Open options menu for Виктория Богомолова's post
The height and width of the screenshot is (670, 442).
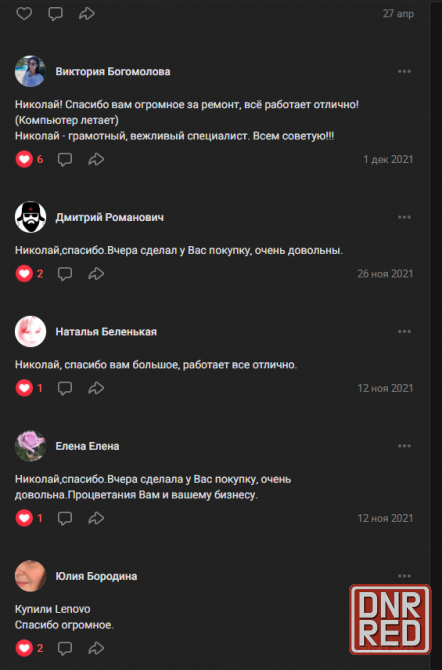[x=404, y=71]
